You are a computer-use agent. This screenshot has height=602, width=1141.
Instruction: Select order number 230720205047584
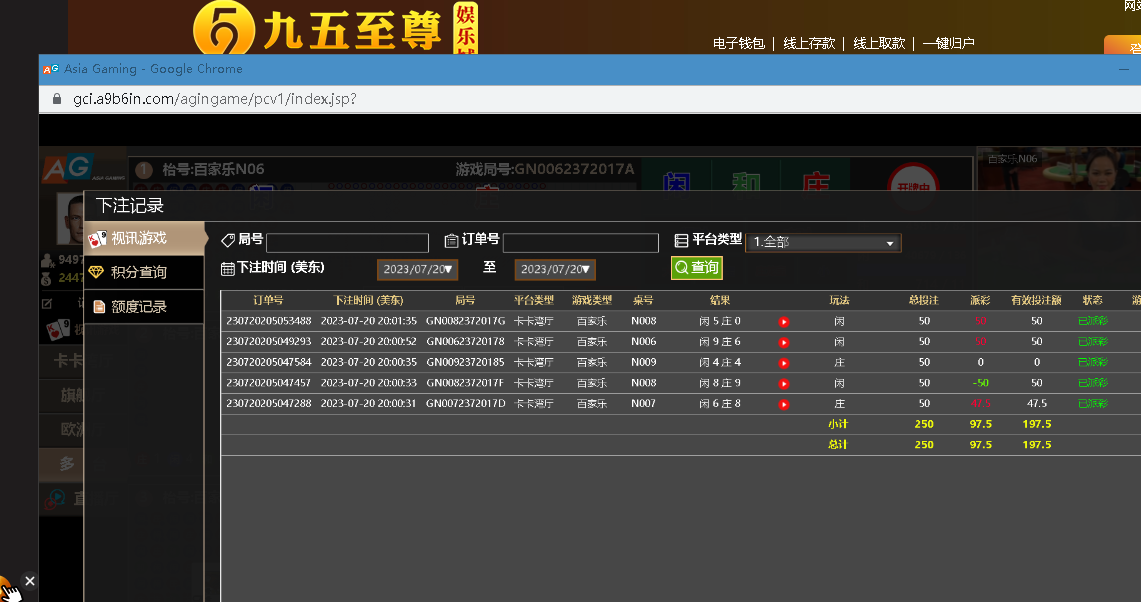pyautogui.click(x=269, y=362)
